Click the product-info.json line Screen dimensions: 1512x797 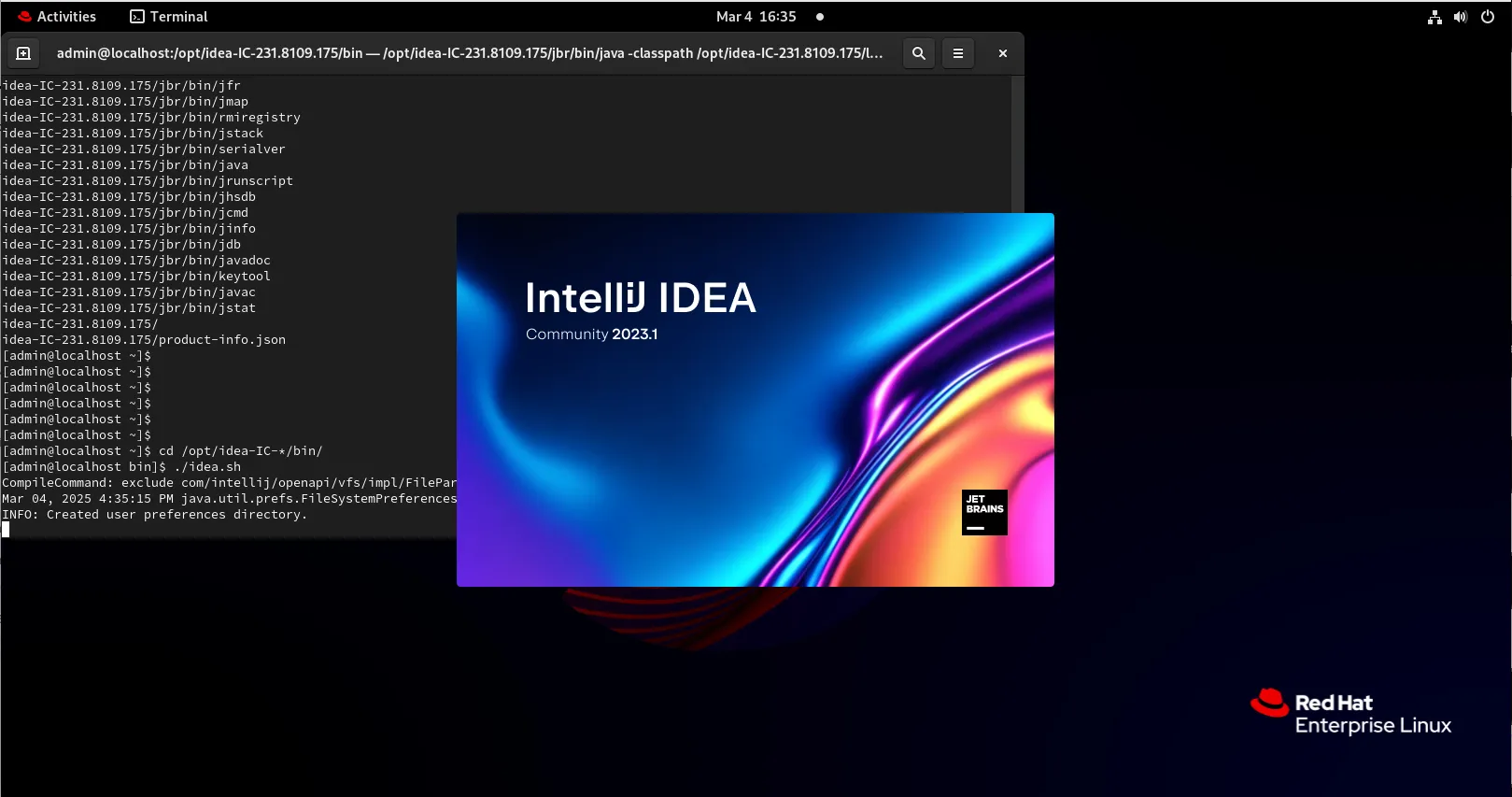pyautogui.click(x=144, y=339)
